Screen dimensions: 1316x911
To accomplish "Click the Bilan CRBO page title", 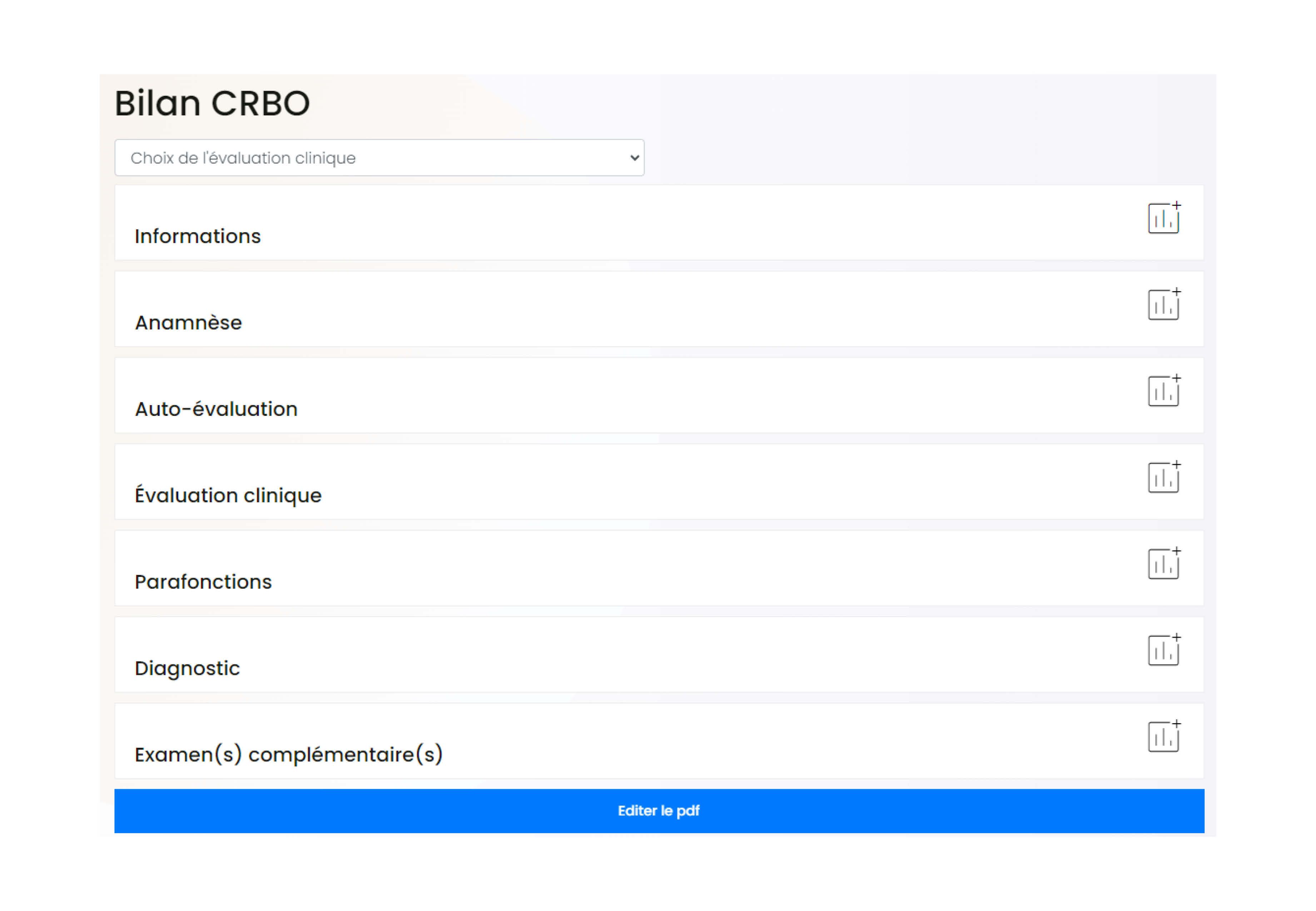I will pyautogui.click(x=212, y=103).
